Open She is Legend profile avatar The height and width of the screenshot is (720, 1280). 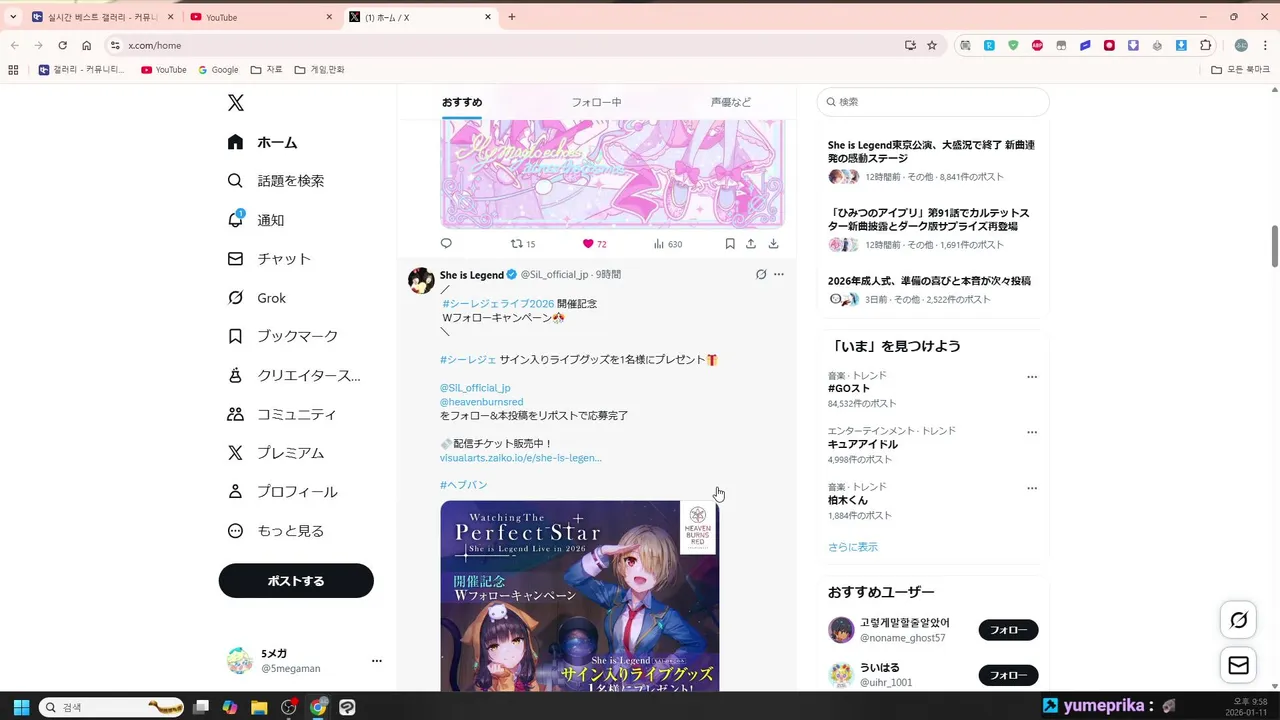tap(421, 280)
